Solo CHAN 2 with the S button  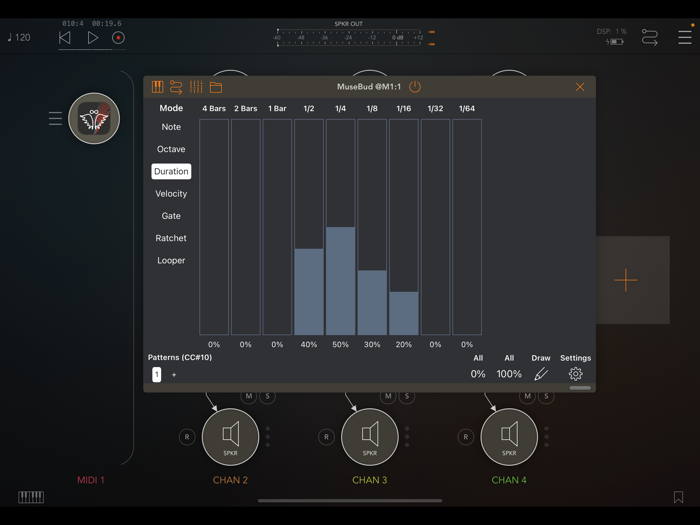pos(267,396)
